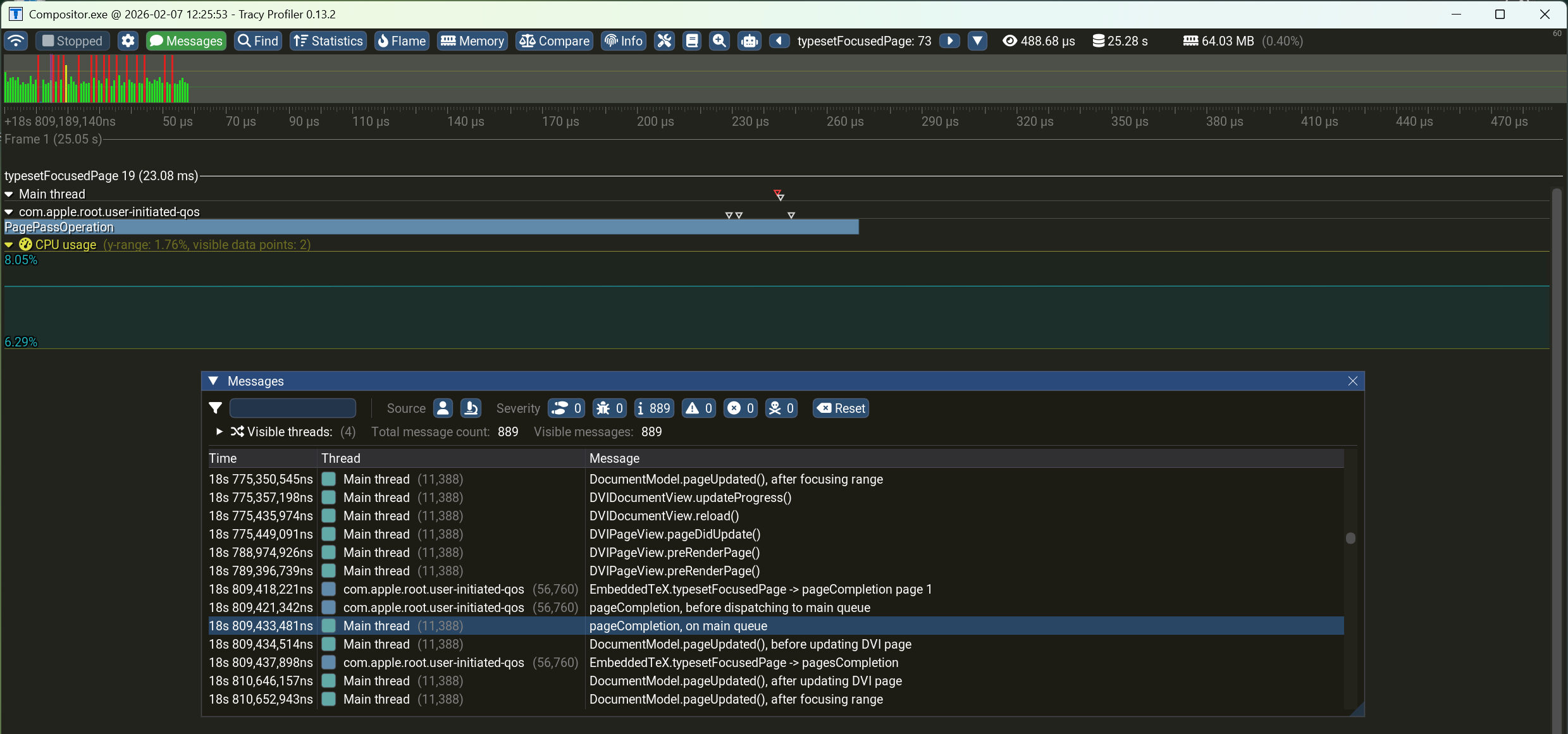Toggle info severity filter showing 889
The width and height of the screenshot is (1568, 734).
[x=653, y=408]
